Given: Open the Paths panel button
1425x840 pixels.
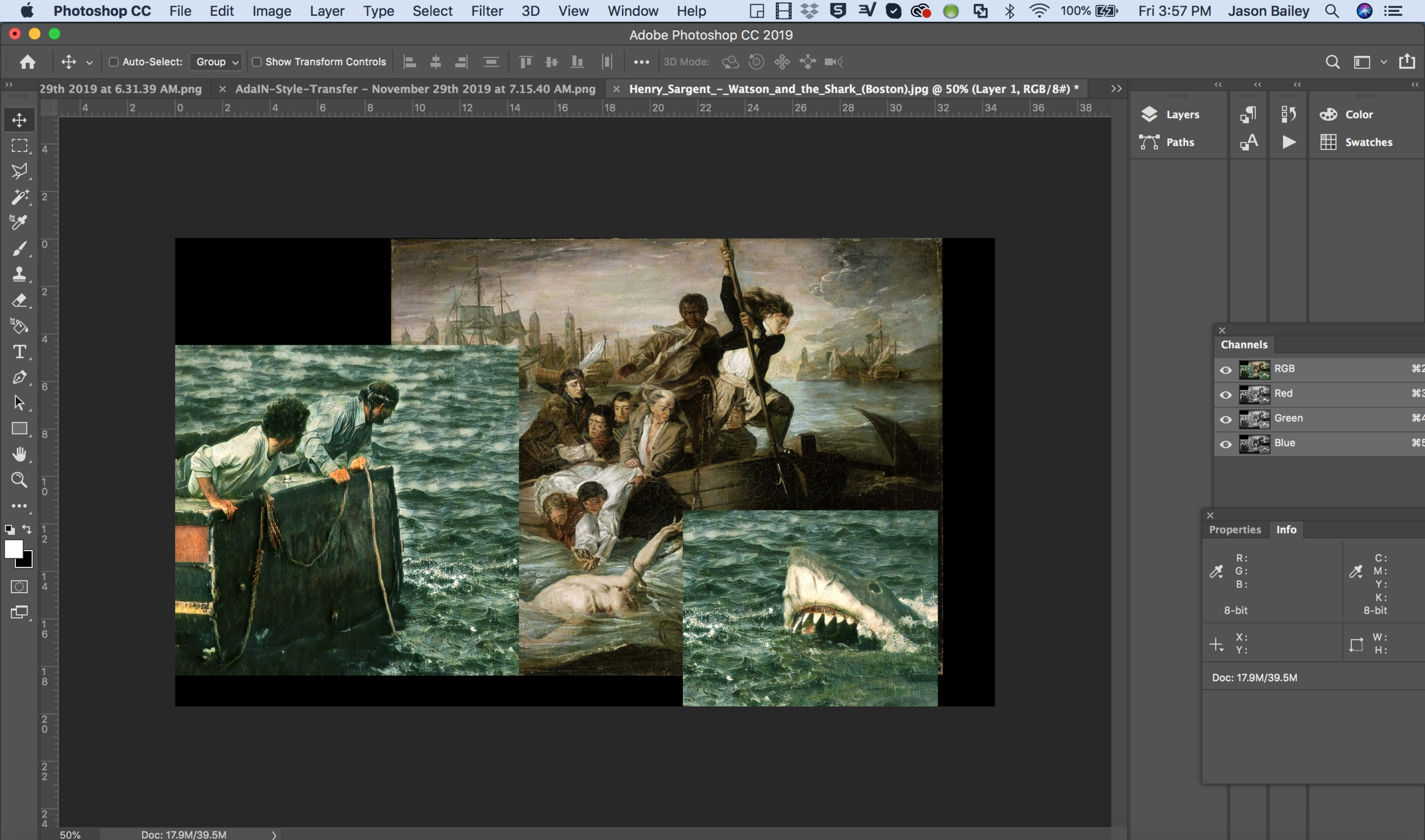Looking at the screenshot, I should click(1167, 142).
